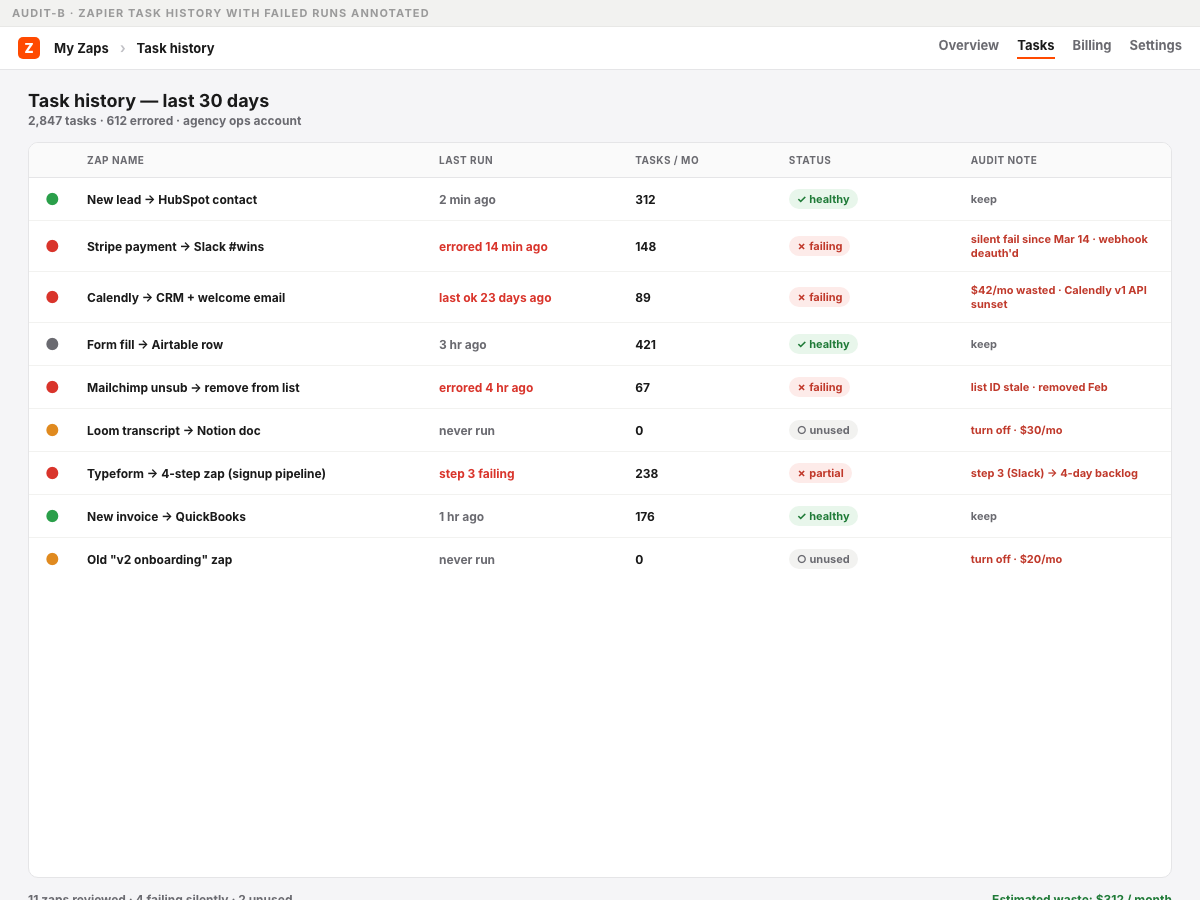Select the Tasks tab

1036,45
